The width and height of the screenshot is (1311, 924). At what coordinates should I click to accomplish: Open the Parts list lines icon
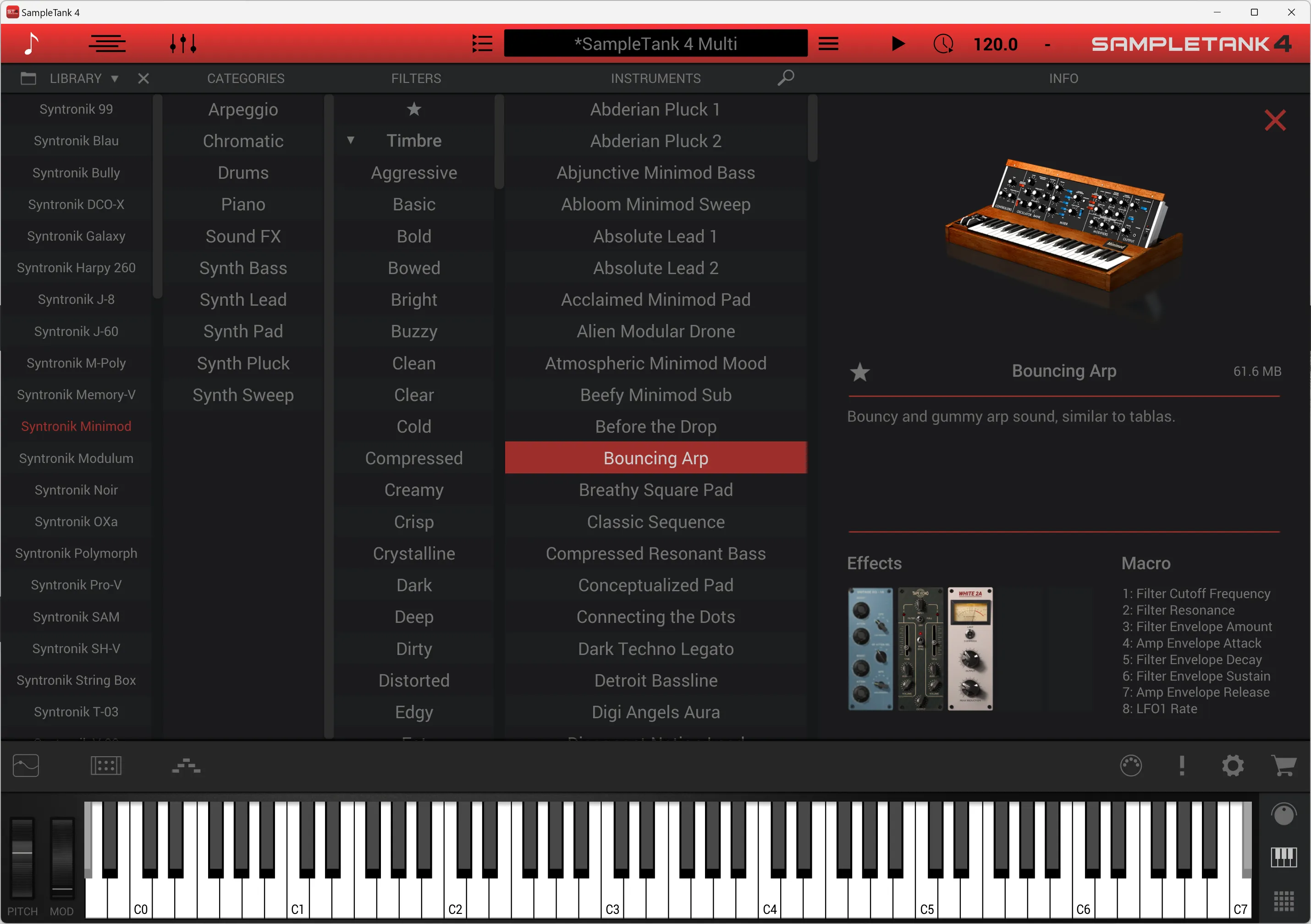click(107, 44)
